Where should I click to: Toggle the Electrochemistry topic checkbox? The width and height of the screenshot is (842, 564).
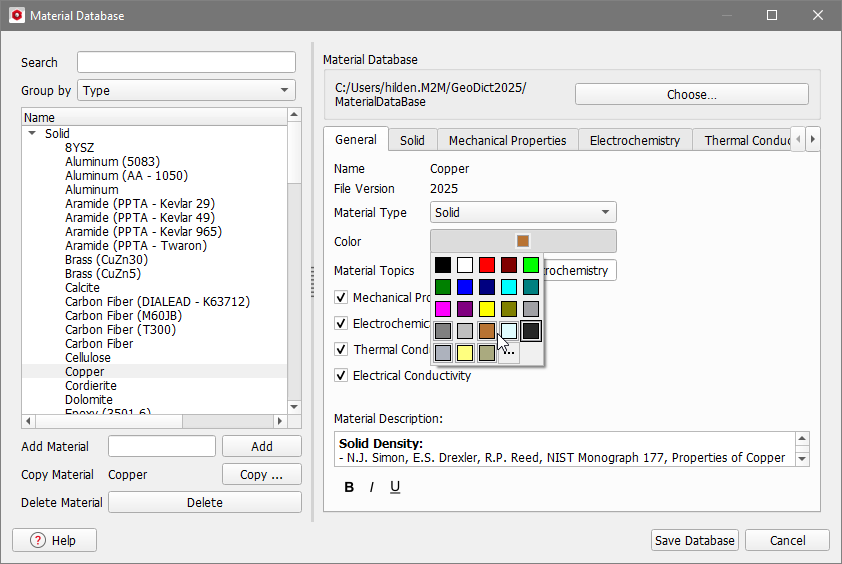(340, 323)
